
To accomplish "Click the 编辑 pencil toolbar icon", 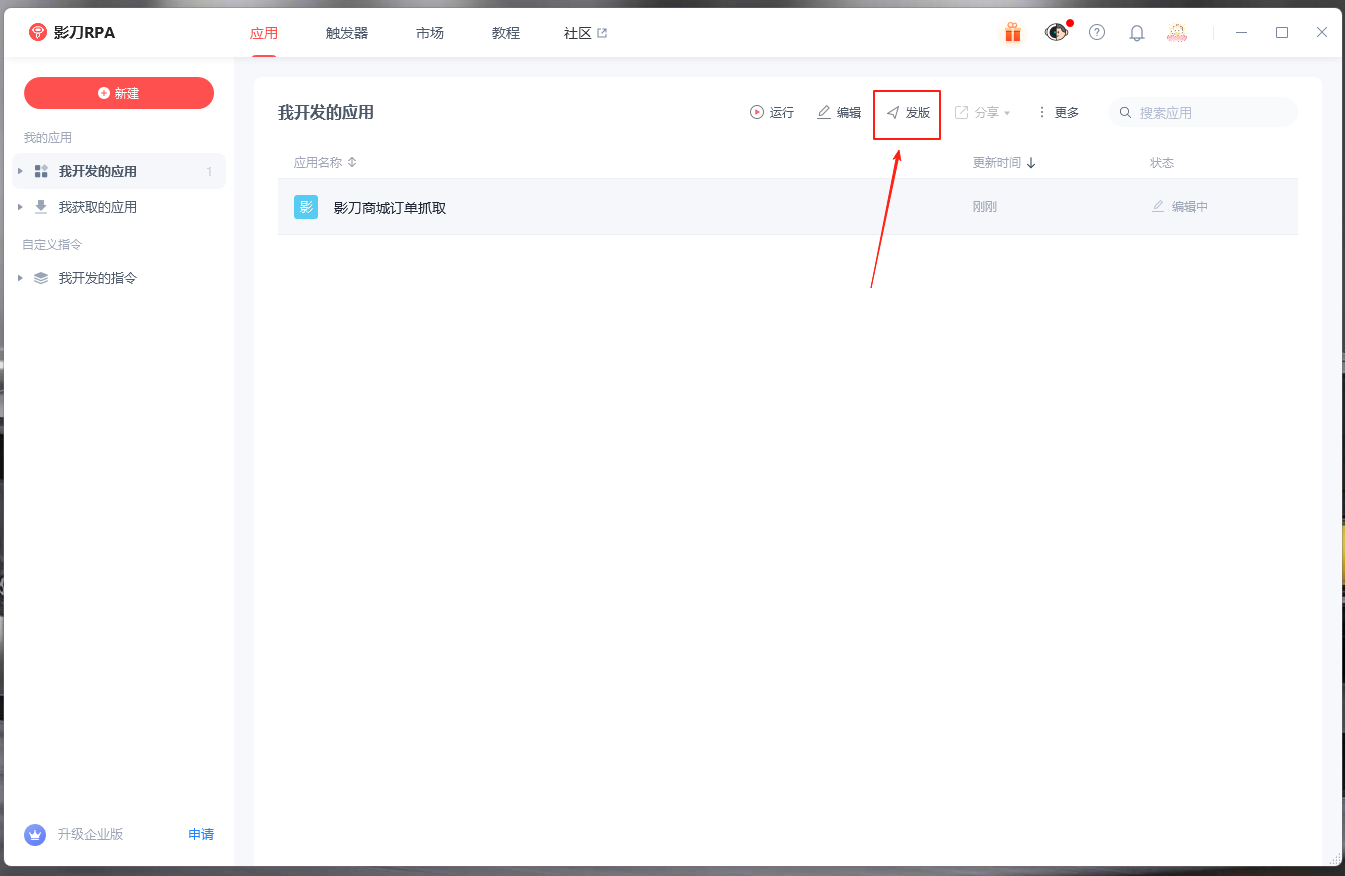I will coord(824,112).
